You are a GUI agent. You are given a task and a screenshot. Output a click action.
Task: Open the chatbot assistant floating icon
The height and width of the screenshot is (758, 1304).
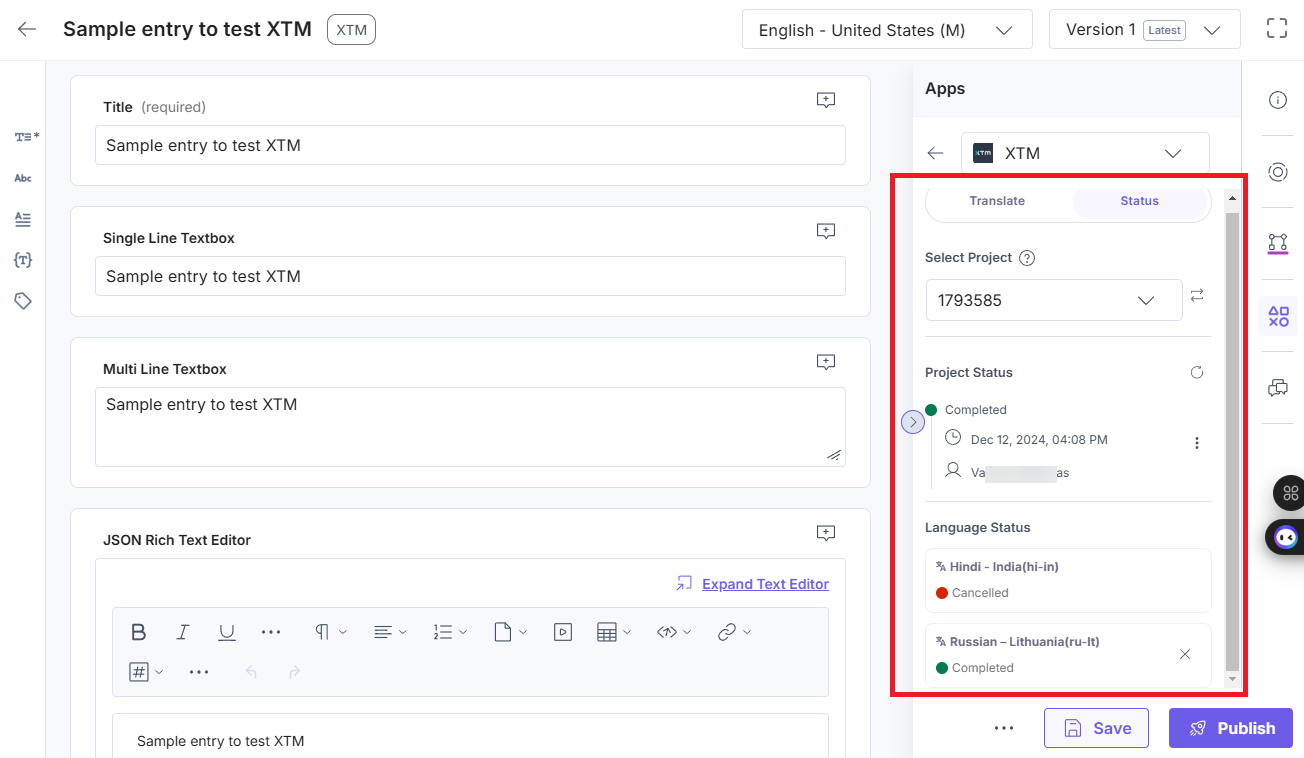1286,537
